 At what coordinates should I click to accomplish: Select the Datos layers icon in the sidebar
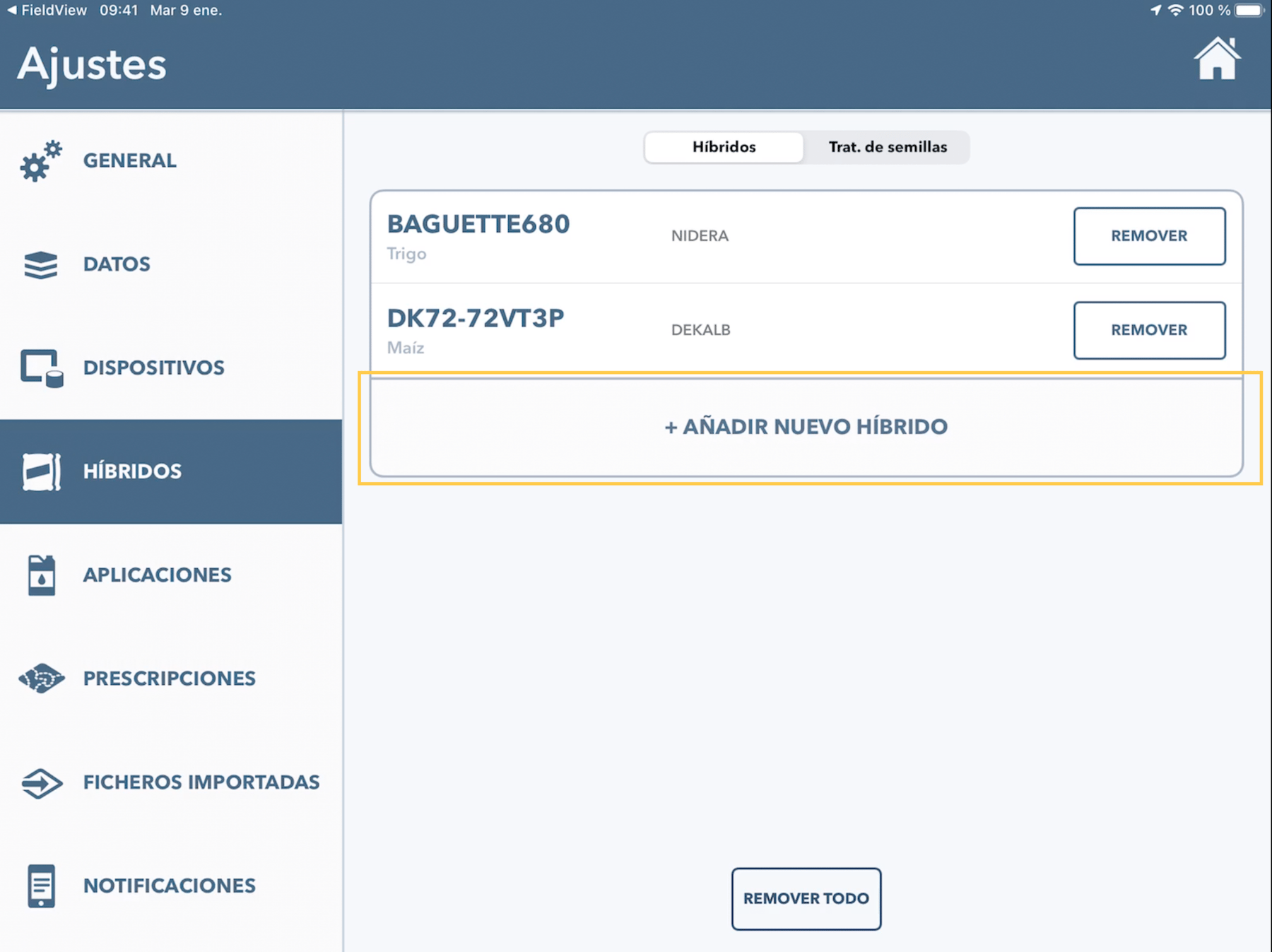[40, 264]
